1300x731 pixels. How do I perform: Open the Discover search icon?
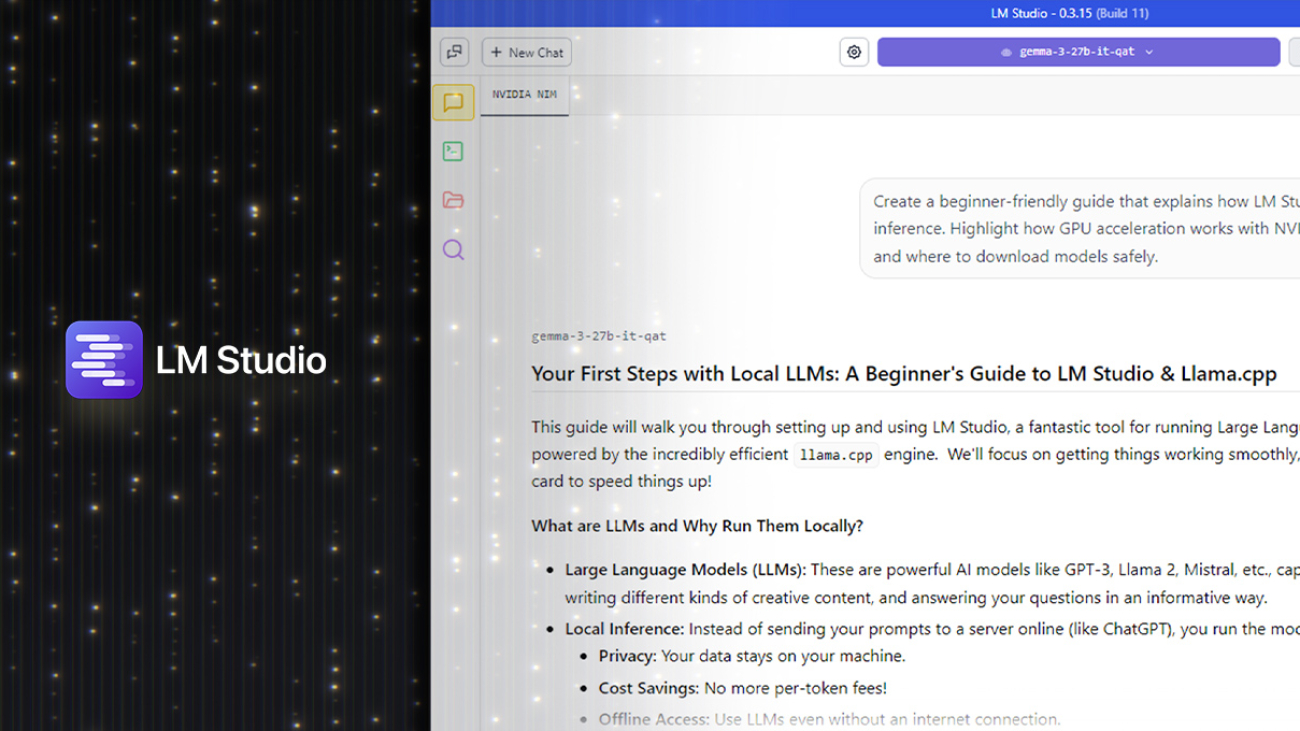(x=453, y=250)
